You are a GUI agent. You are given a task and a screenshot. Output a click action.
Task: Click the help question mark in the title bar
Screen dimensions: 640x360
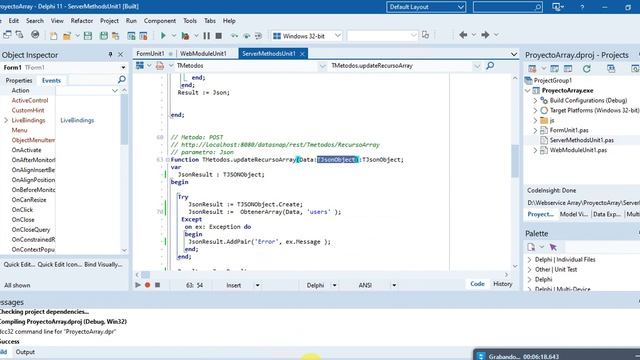[x=582, y=7]
